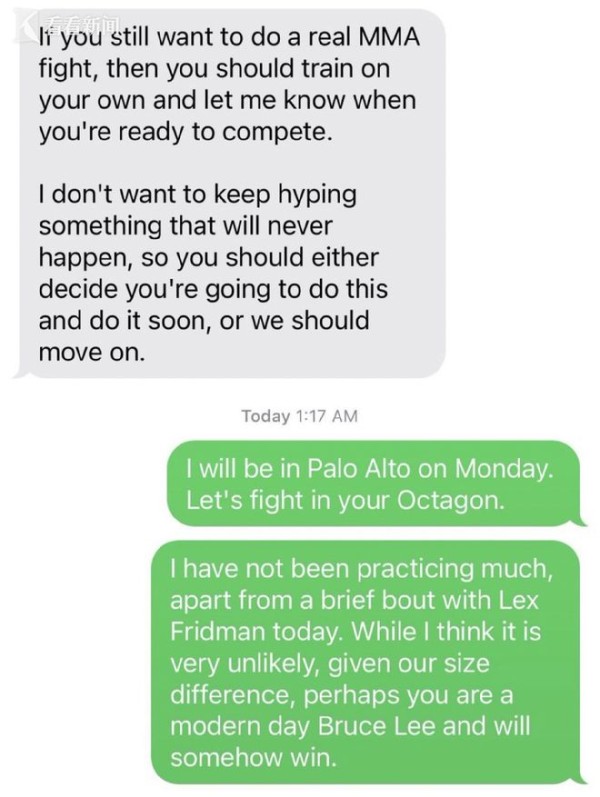Select the gray bubble's paragraph about hyping
The width and height of the screenshot is (600, 797).
[214, 272]
